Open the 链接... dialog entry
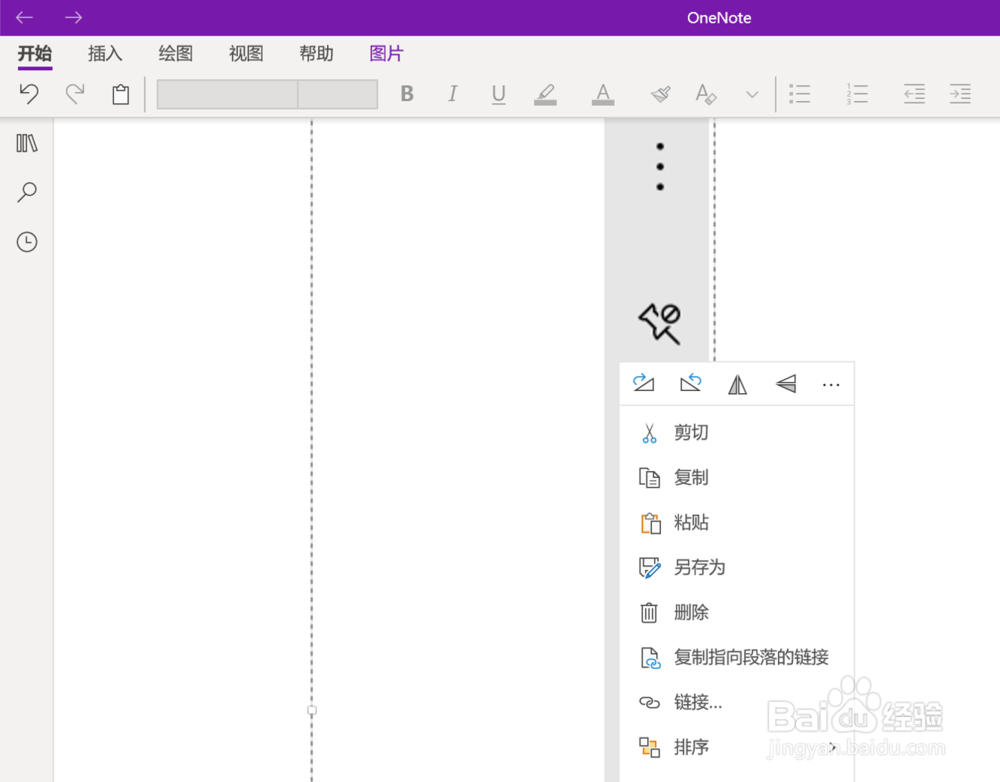Viewport: 1000px width, 782px height. tap(737, 702)
